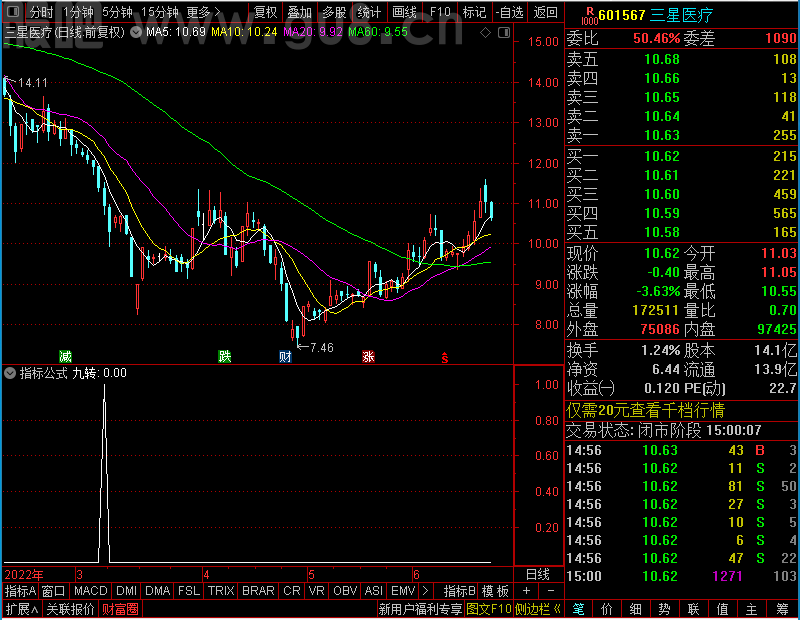Select the 5分钟 period
The width and height of the screenshot is (800, 620).
pos(117,12)
